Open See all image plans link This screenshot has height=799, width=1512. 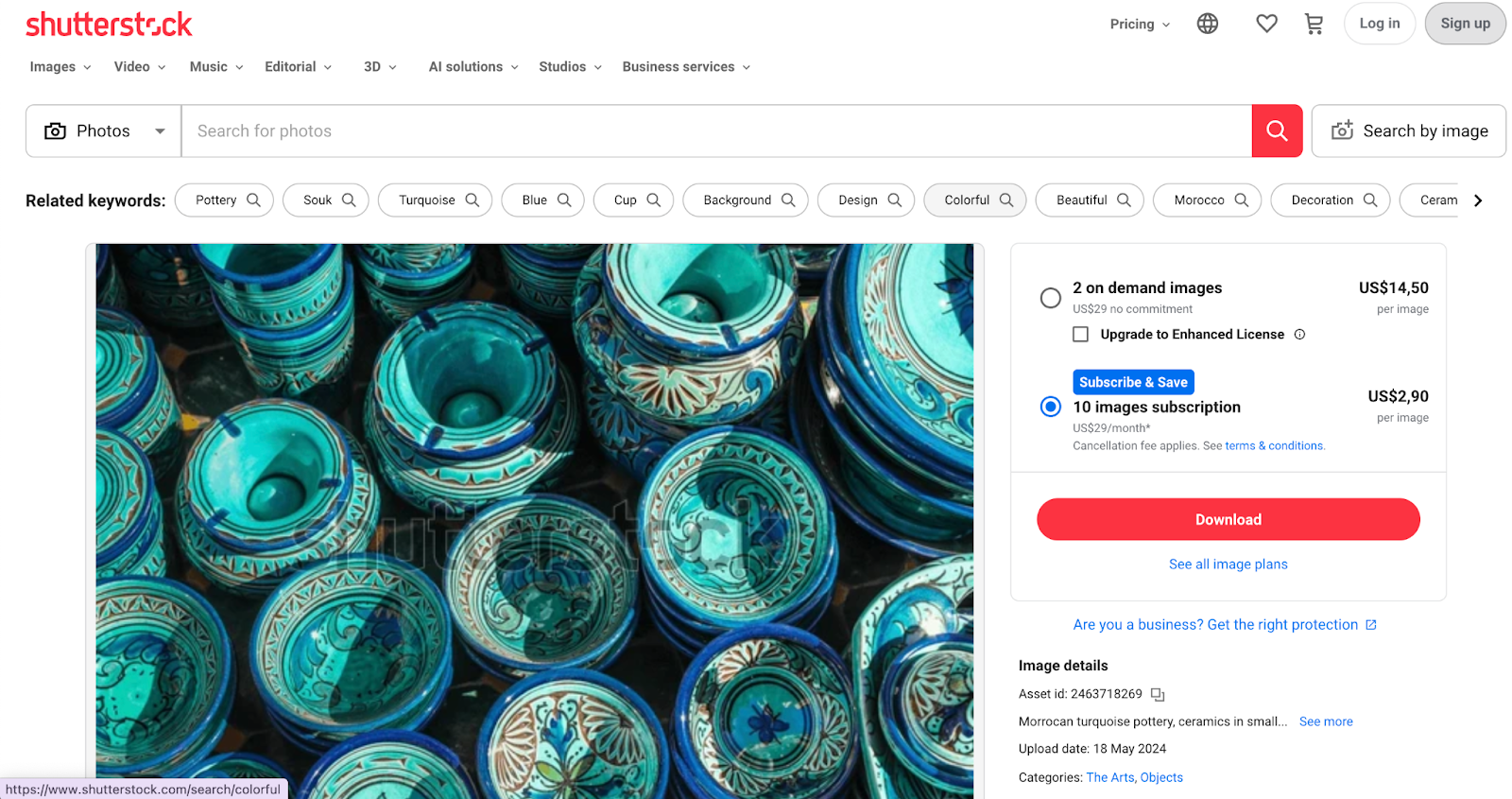click(x=1228, y=564)
